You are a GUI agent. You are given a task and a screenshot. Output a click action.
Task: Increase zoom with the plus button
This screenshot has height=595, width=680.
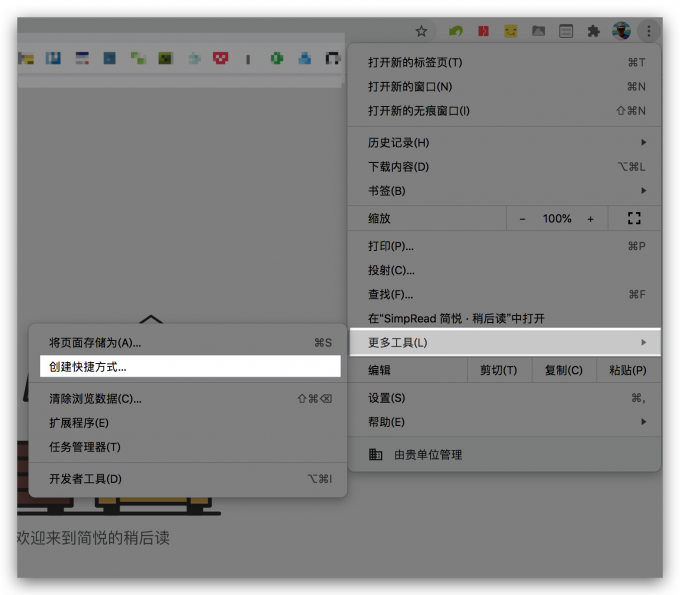pos(591,218)
